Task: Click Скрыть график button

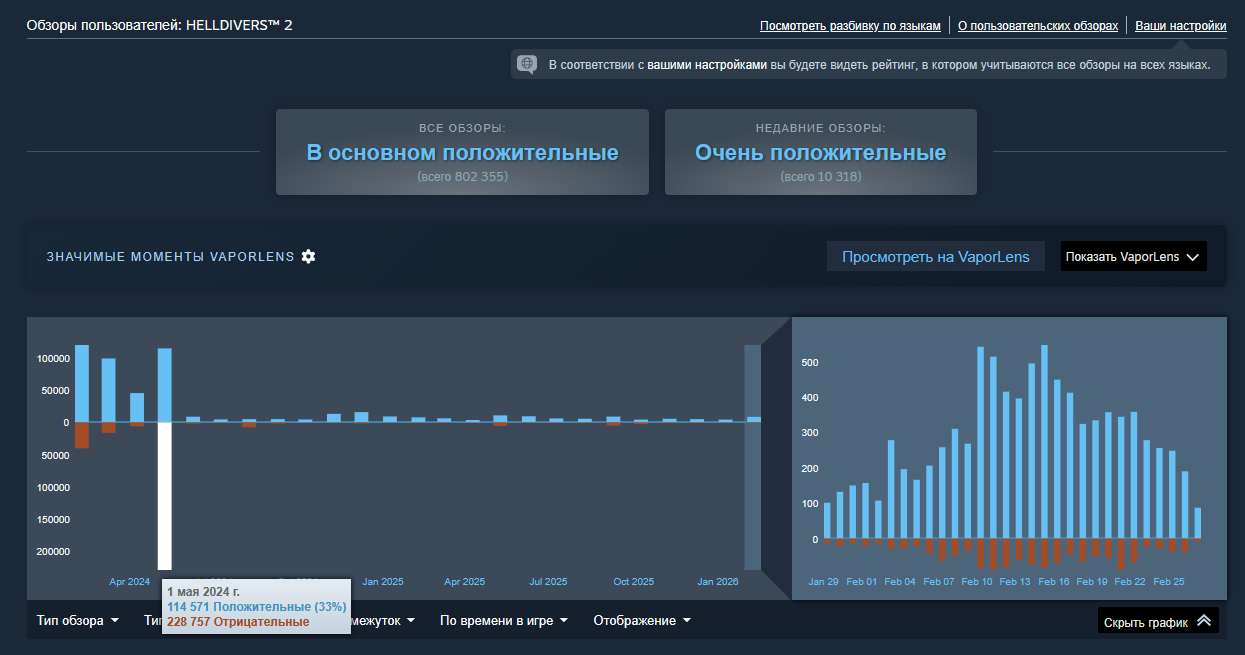Action: (x=1158, y=621)
